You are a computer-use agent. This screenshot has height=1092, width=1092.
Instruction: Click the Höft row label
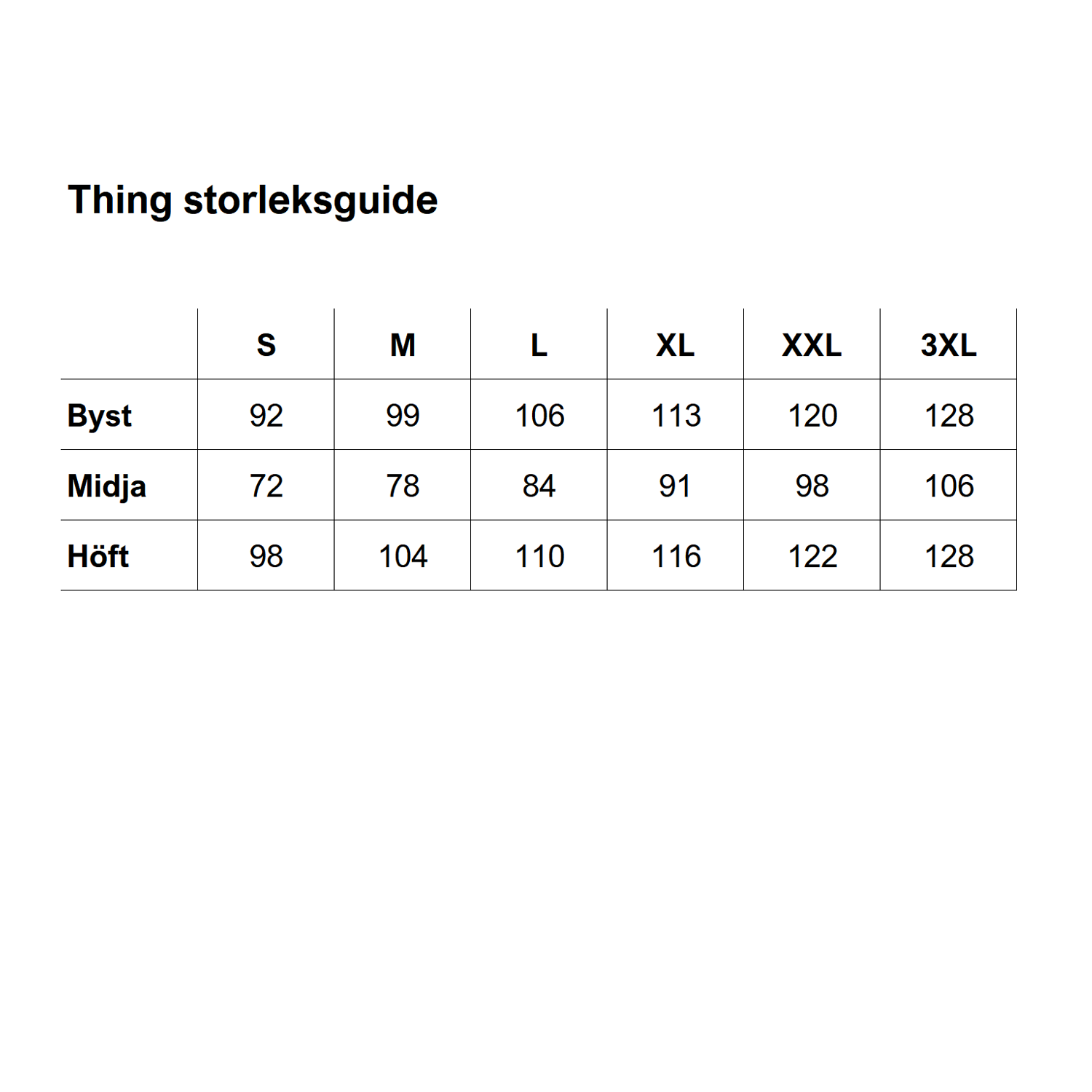[98, 556]
